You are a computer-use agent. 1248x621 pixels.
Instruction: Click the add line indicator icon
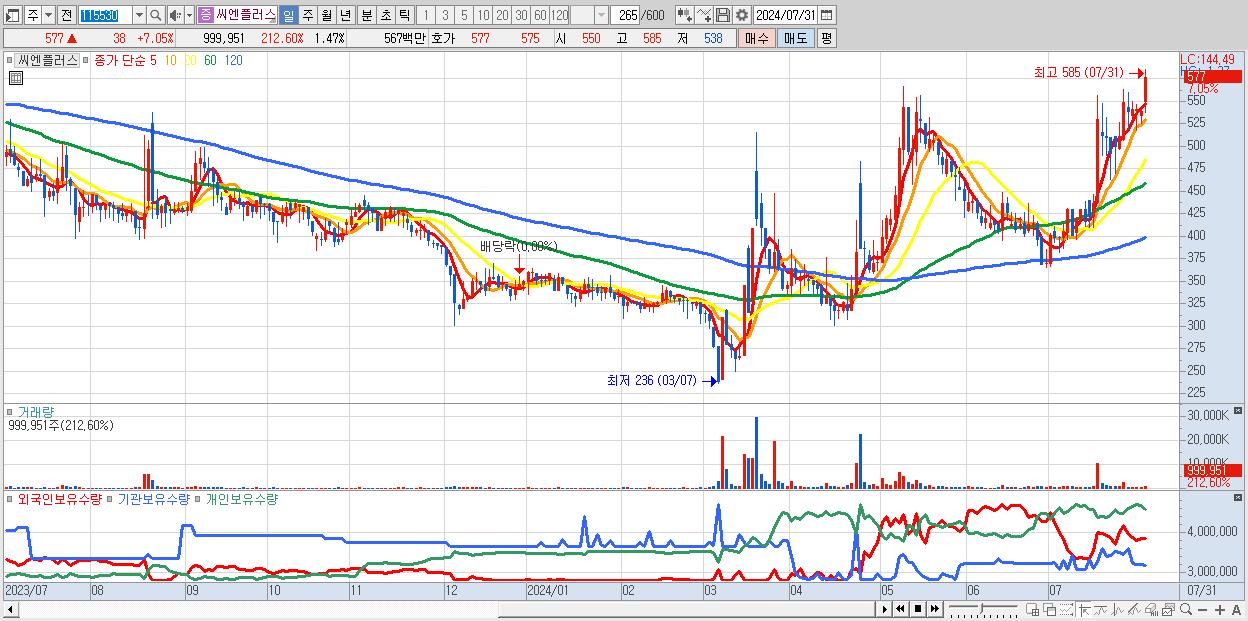[704, 16]
